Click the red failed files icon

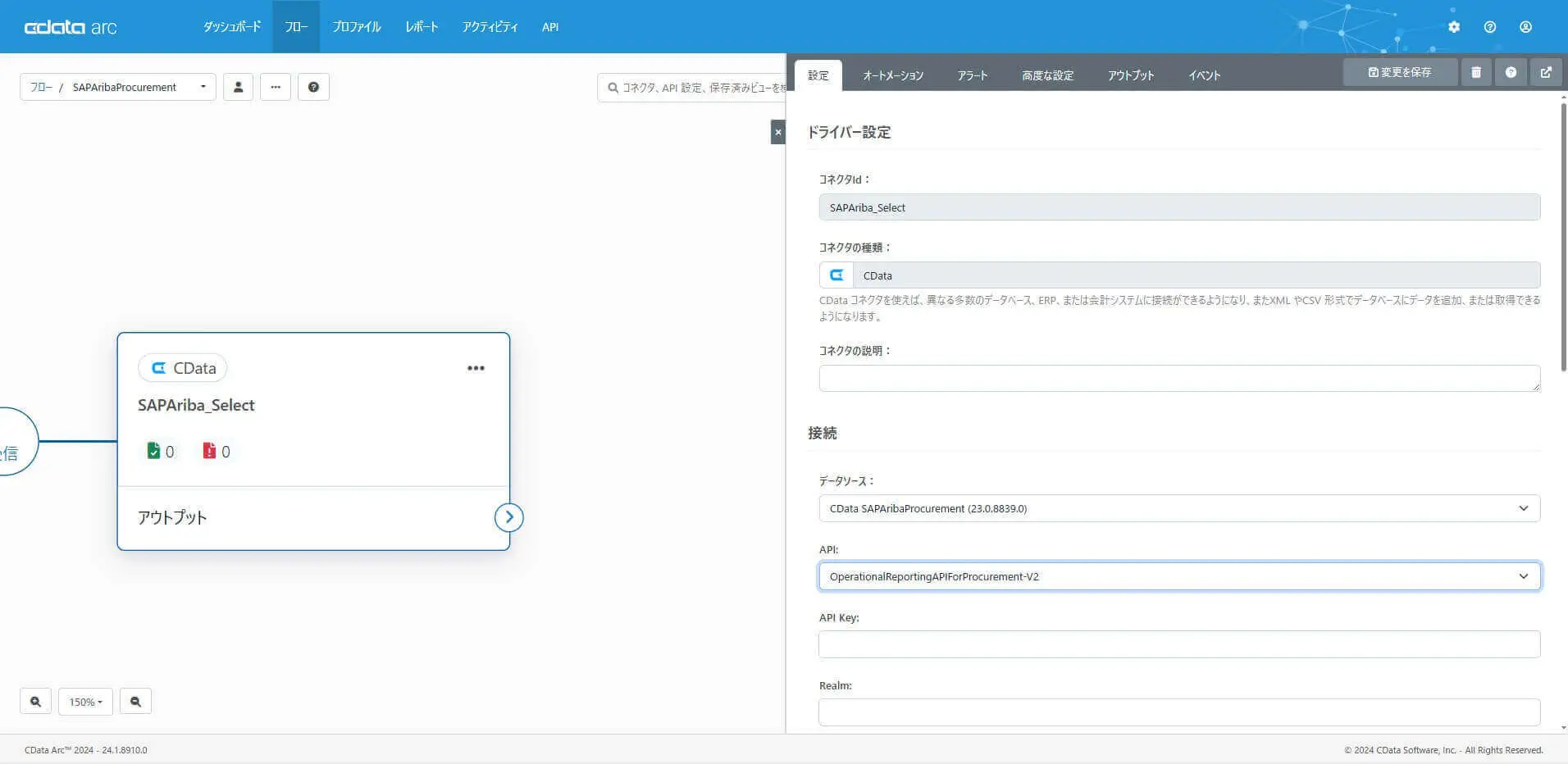[209, 451]
